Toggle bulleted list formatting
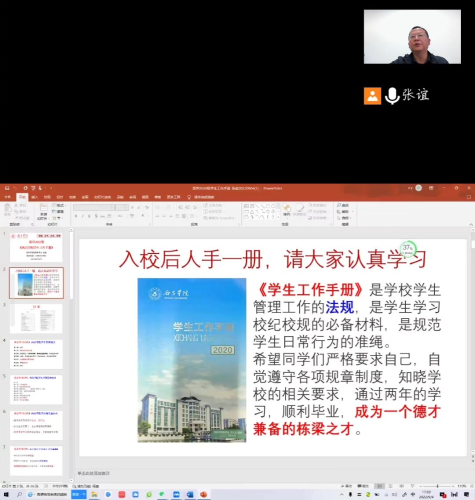 pyautogui.click(x=158, y=207)
